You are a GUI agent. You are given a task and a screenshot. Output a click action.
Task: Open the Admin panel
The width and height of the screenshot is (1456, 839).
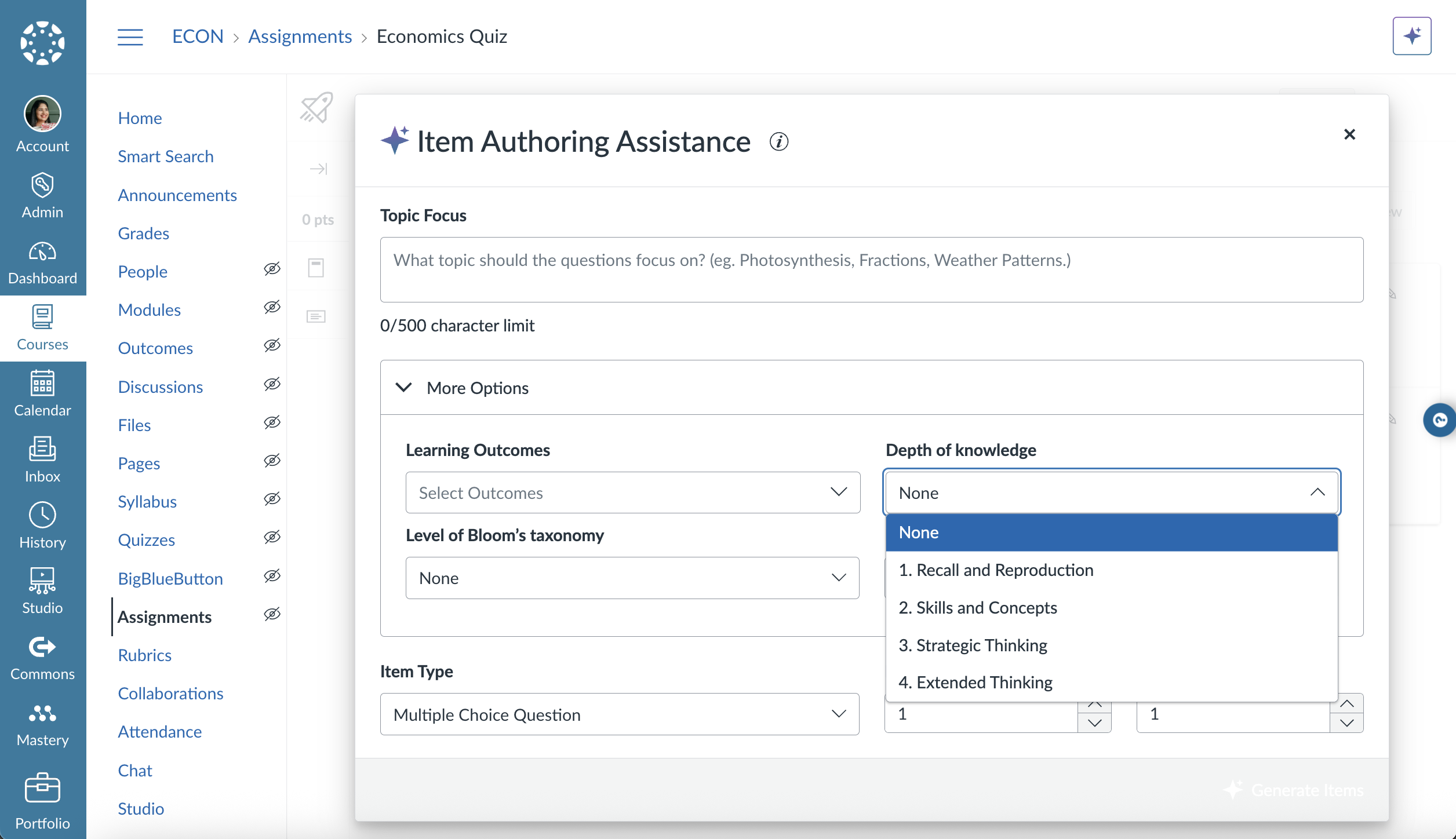42,196
